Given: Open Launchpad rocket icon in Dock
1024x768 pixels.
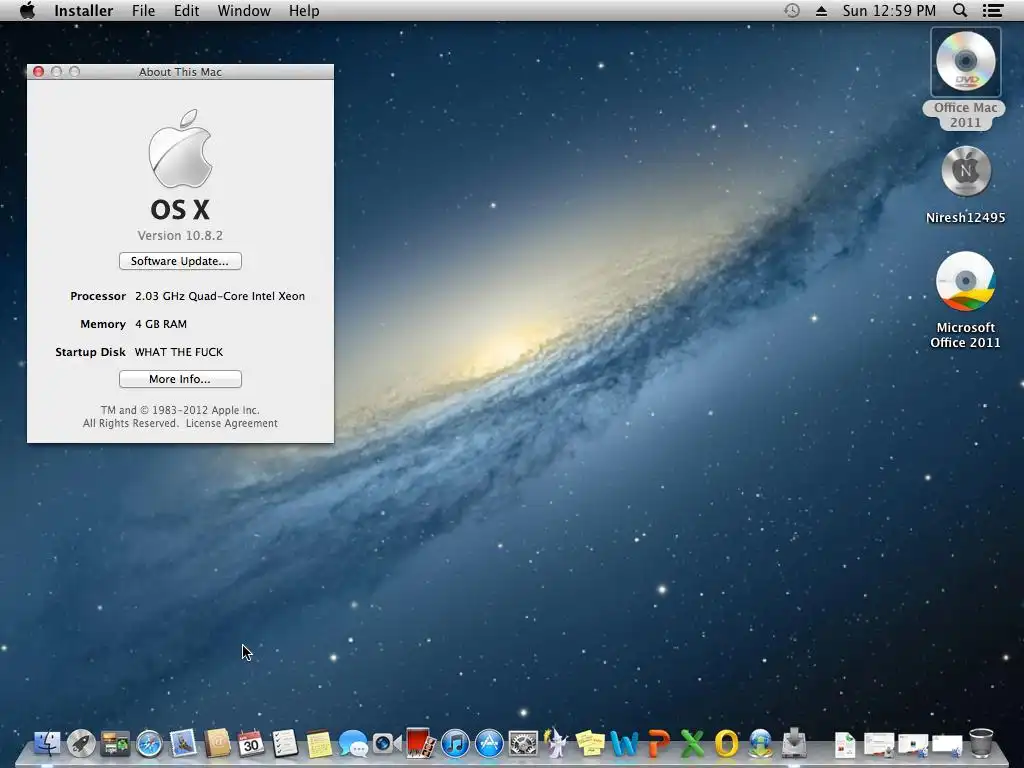Looking at the screenshot, I should pos(81,743).
